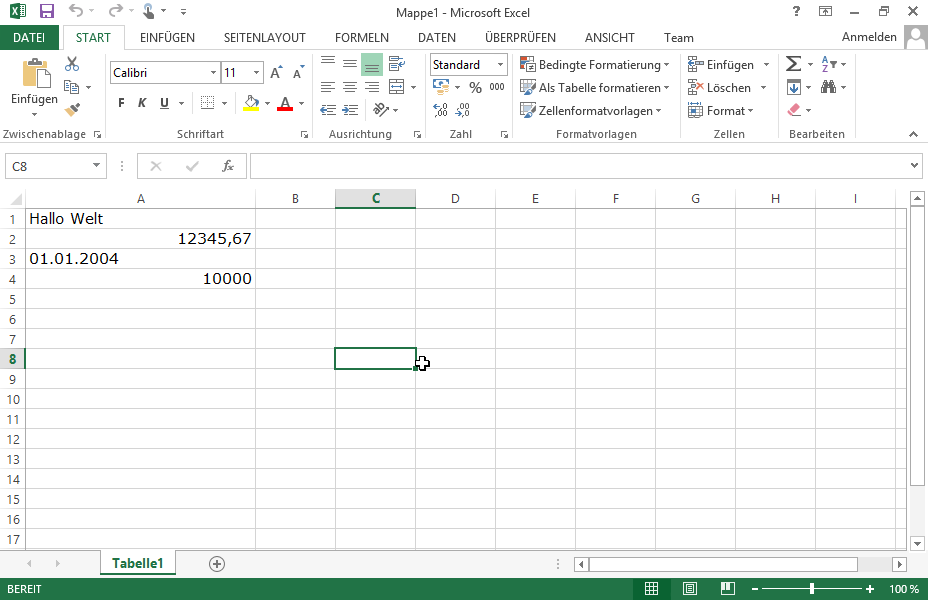Open the Standard number format dropdown
This screenshot has height=600, width=928.
pos(501,64)
